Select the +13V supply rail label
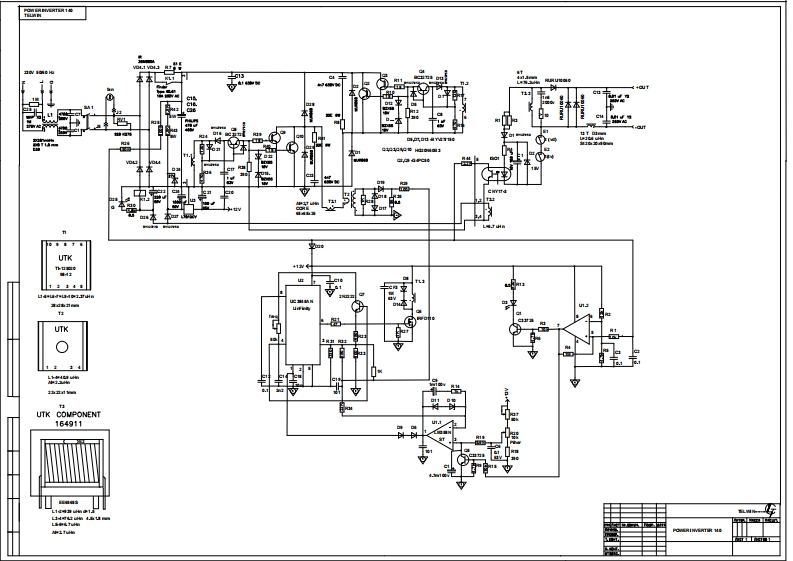Image resolution: width=793 pixels, height=561 pixels. (x=300, y=265)
